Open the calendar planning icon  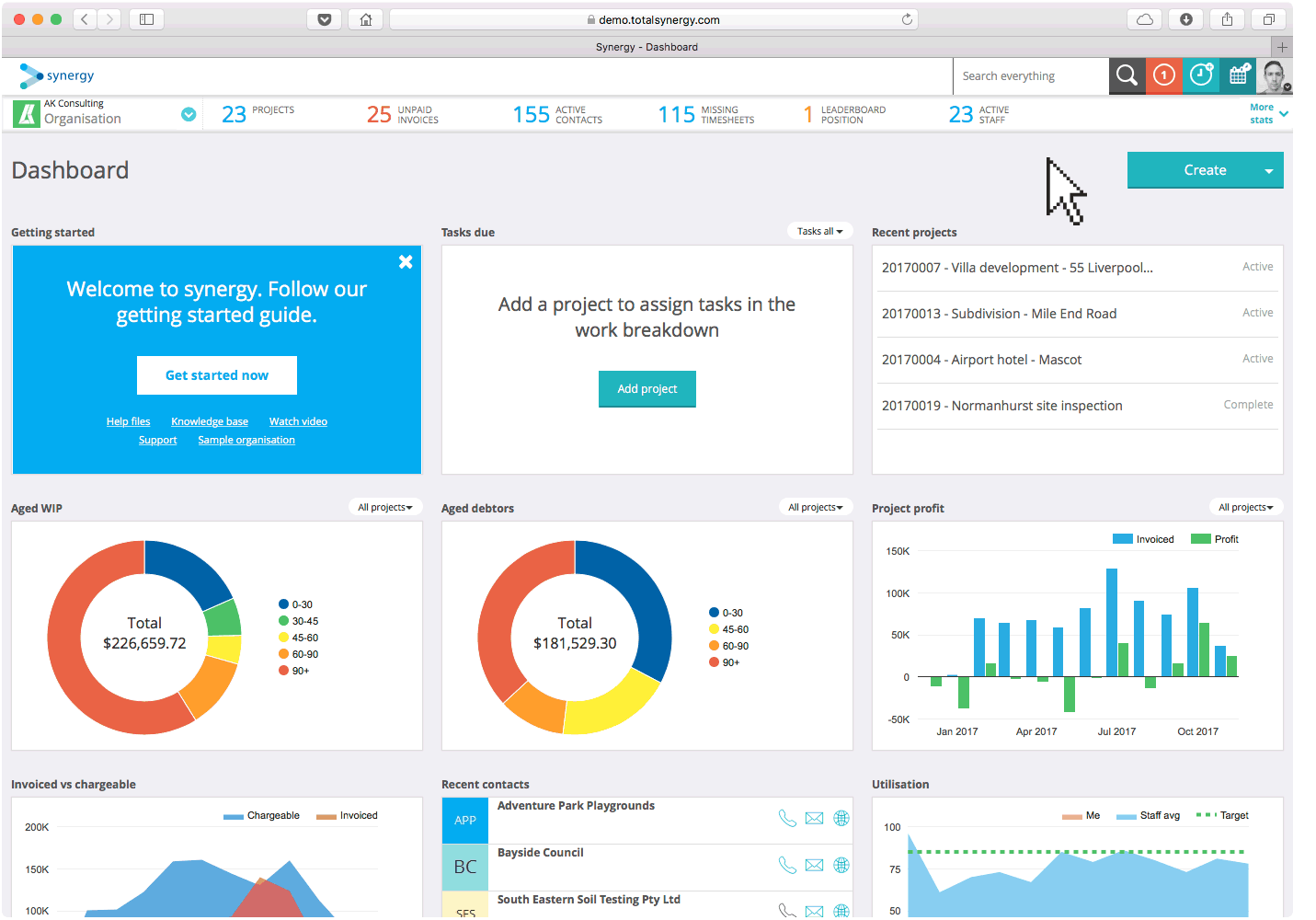tap(1238, 75)
